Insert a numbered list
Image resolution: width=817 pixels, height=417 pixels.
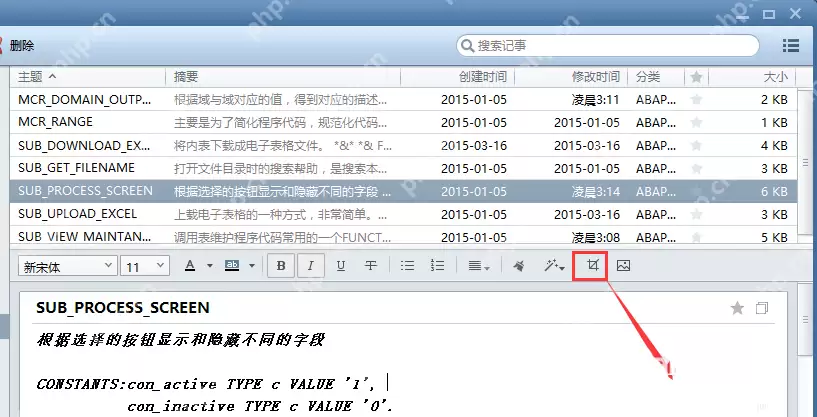point(437,266)
